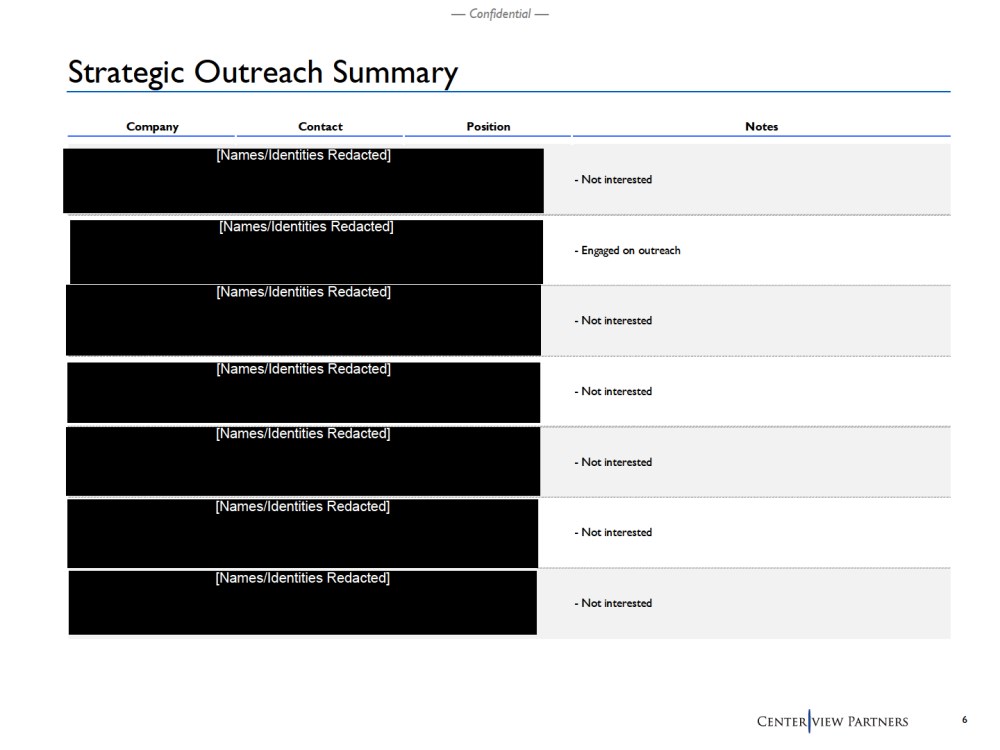
Task: Click 'Not interested' note in fifth row
Action: click(615, 463)
